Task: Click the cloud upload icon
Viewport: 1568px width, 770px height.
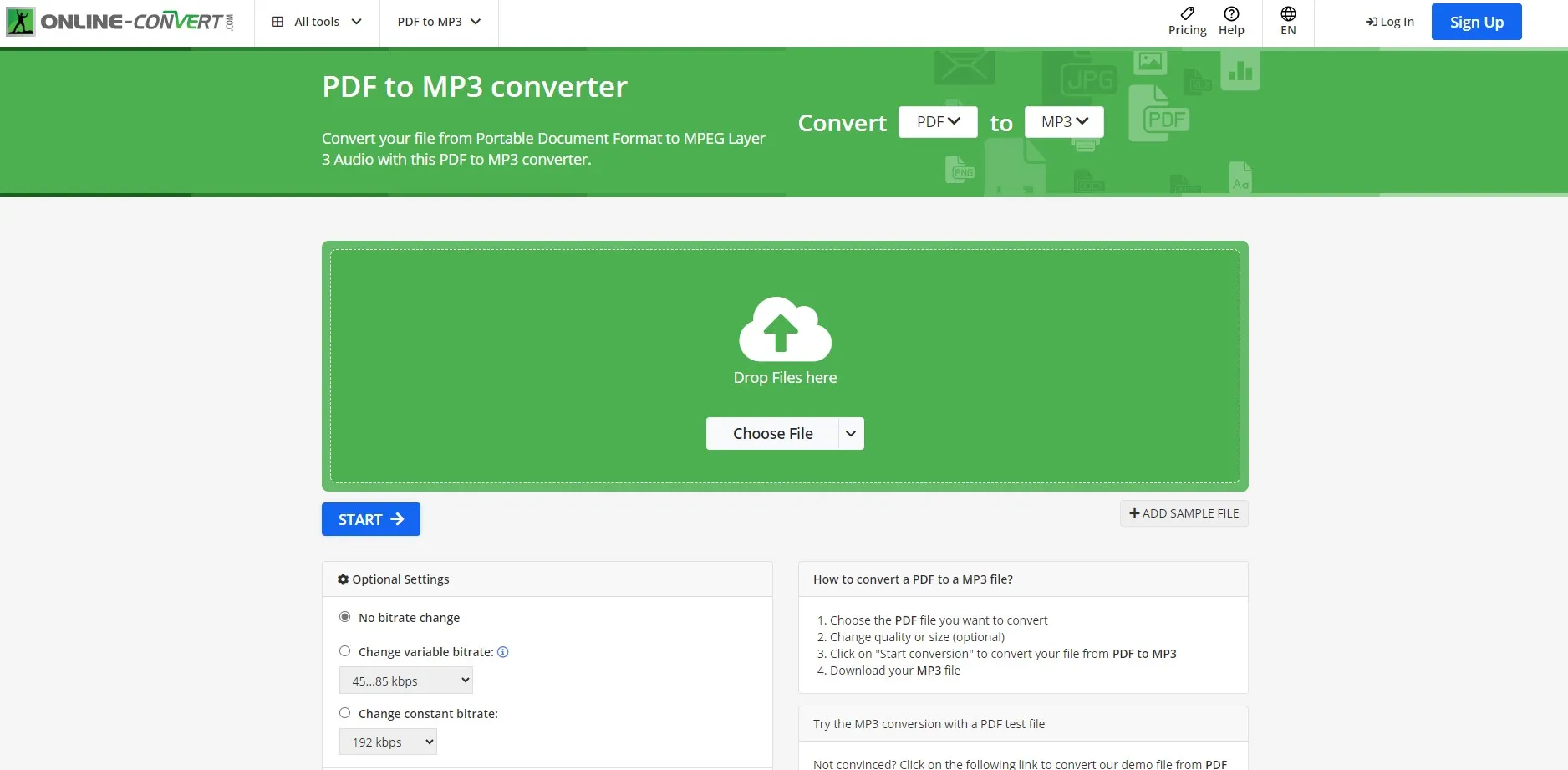Action: tap(784, 330)
